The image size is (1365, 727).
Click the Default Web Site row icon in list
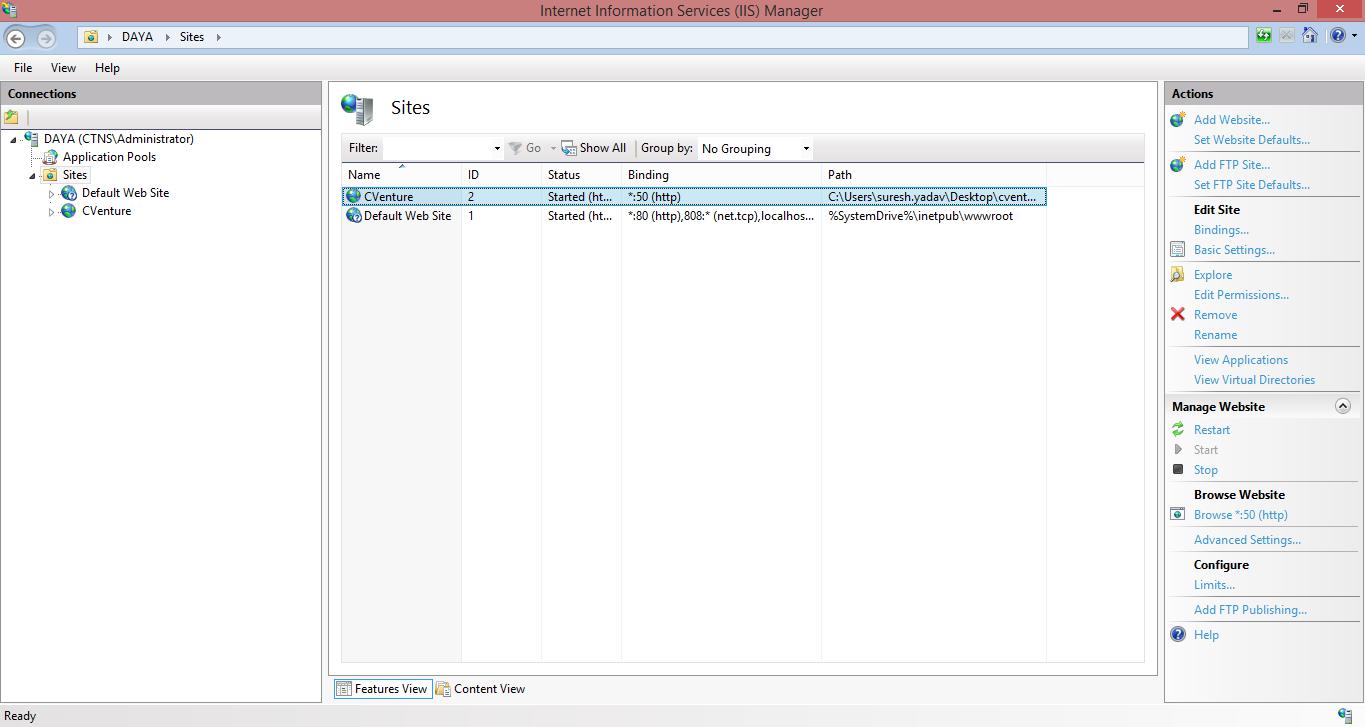353,216
